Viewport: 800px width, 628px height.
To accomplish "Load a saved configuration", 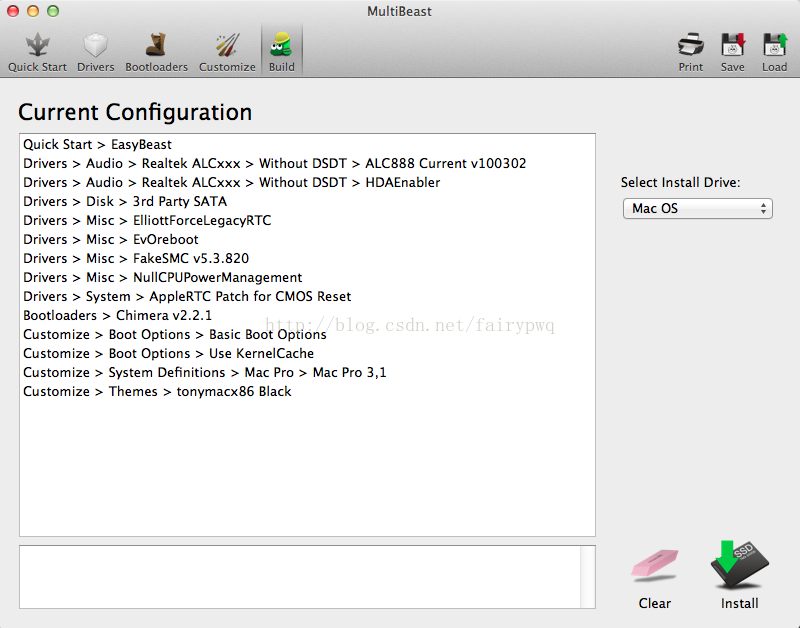I will [774, 52].
